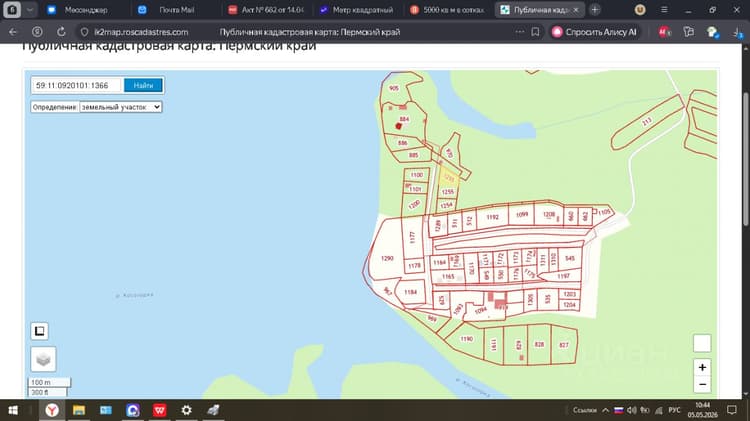Open the notifications center icon

coord(731,410)
